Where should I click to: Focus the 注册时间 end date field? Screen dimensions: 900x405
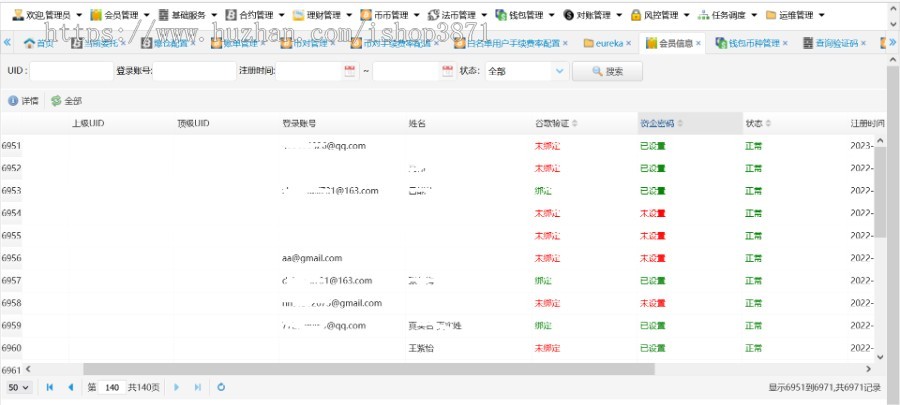click(406, 71)
